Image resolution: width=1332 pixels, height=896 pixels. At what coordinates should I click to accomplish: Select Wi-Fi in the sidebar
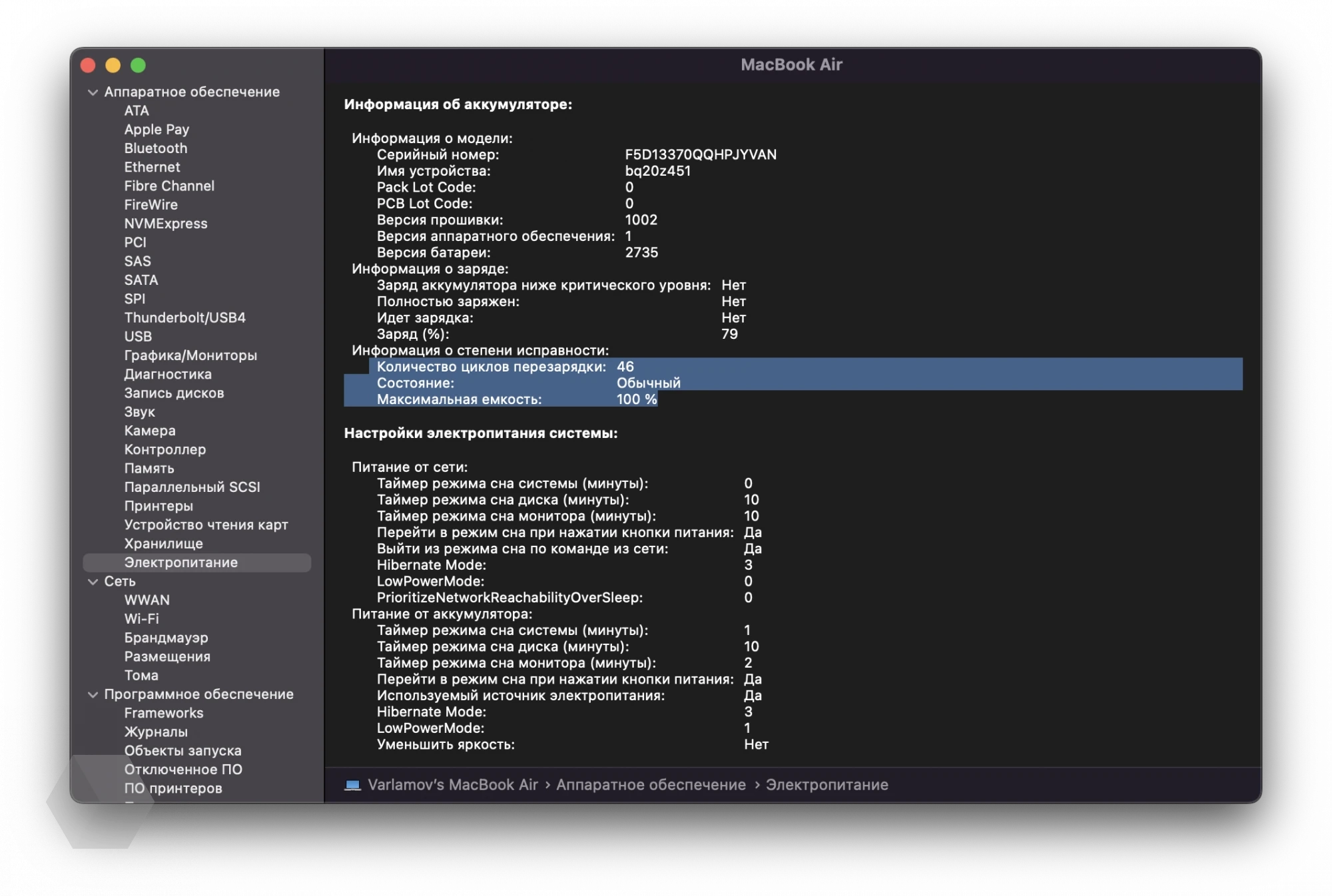pos(142,619)
